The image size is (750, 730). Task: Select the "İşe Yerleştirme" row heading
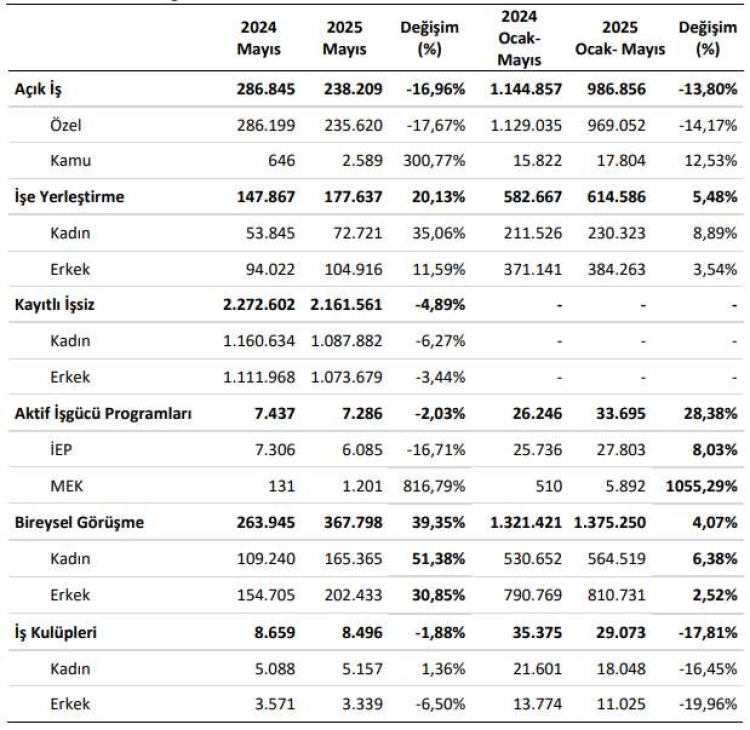(x=69, y=197)
